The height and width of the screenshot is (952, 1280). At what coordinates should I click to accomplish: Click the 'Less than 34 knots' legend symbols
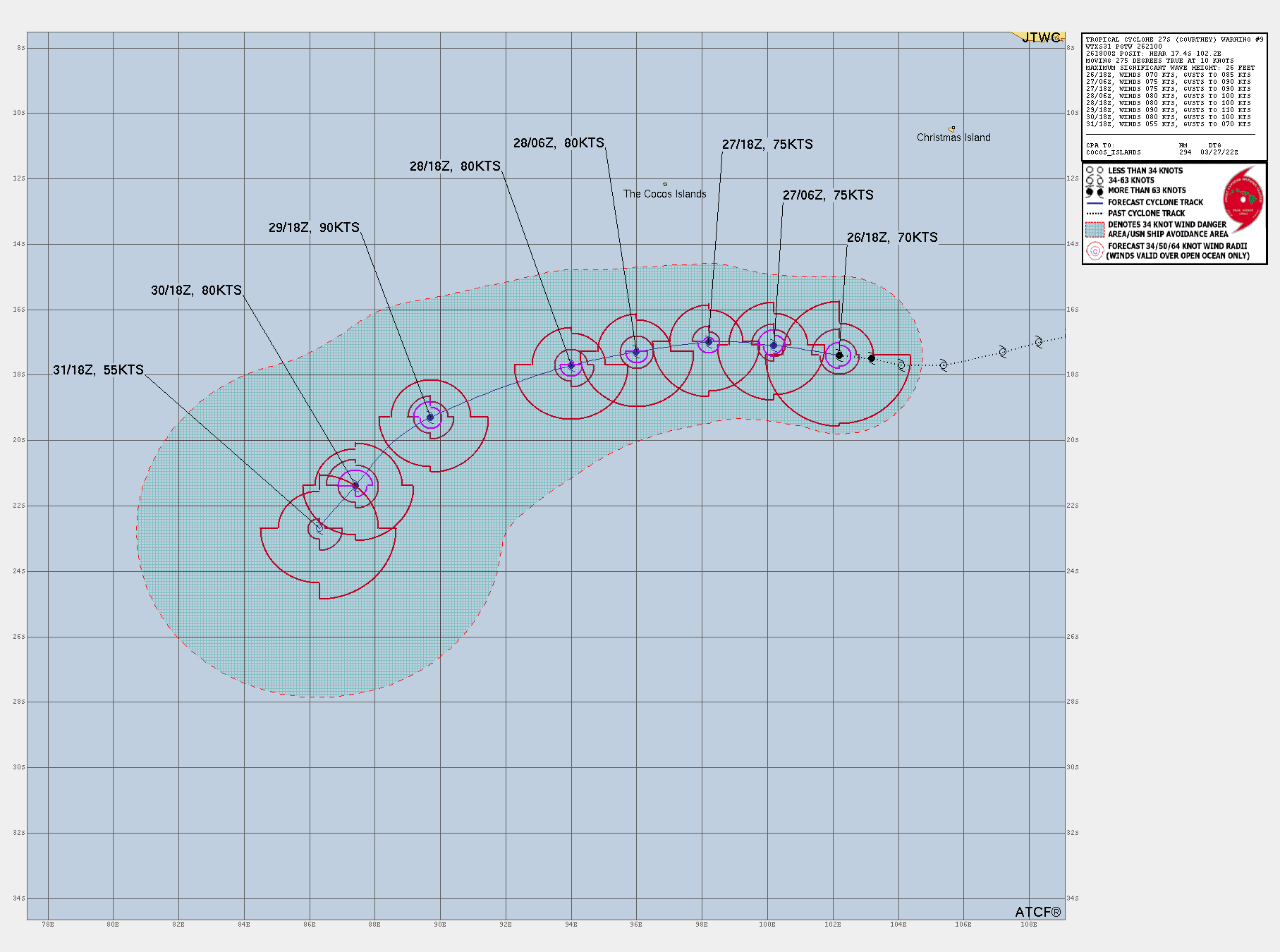click(x=1095, y=171)
